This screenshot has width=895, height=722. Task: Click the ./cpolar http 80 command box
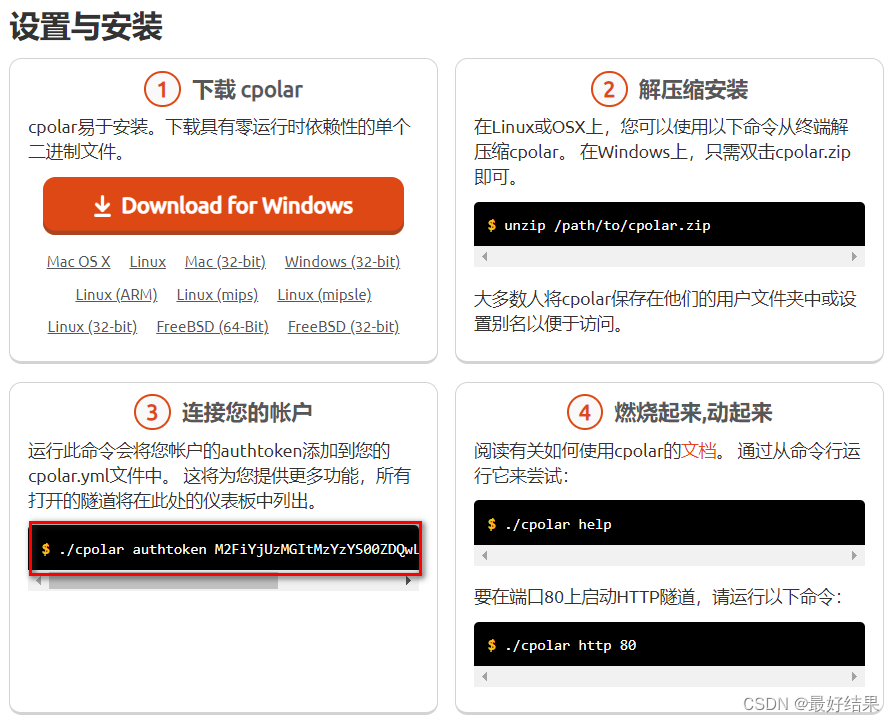pyautogui.click(x=669, y=644)
